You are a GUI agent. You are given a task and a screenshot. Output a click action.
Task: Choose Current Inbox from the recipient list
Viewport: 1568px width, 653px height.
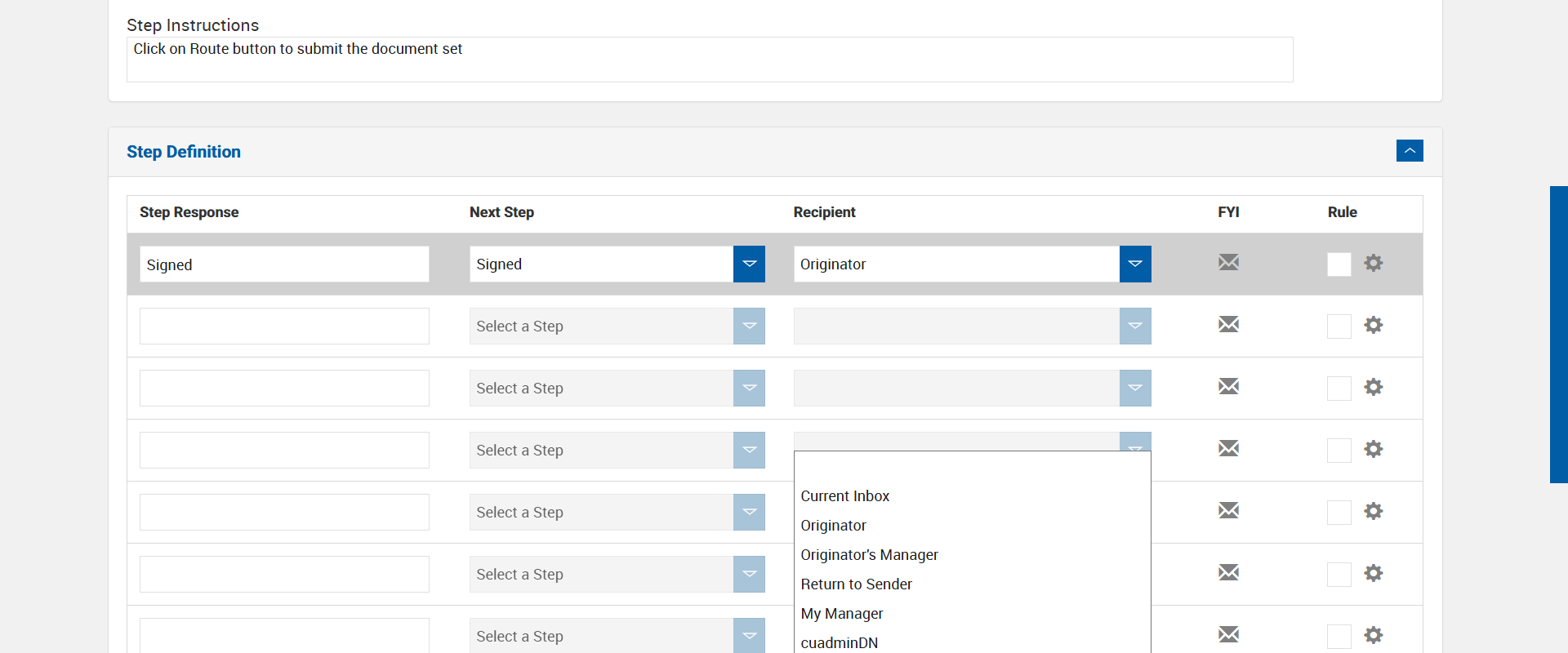[x=844, y=496]
